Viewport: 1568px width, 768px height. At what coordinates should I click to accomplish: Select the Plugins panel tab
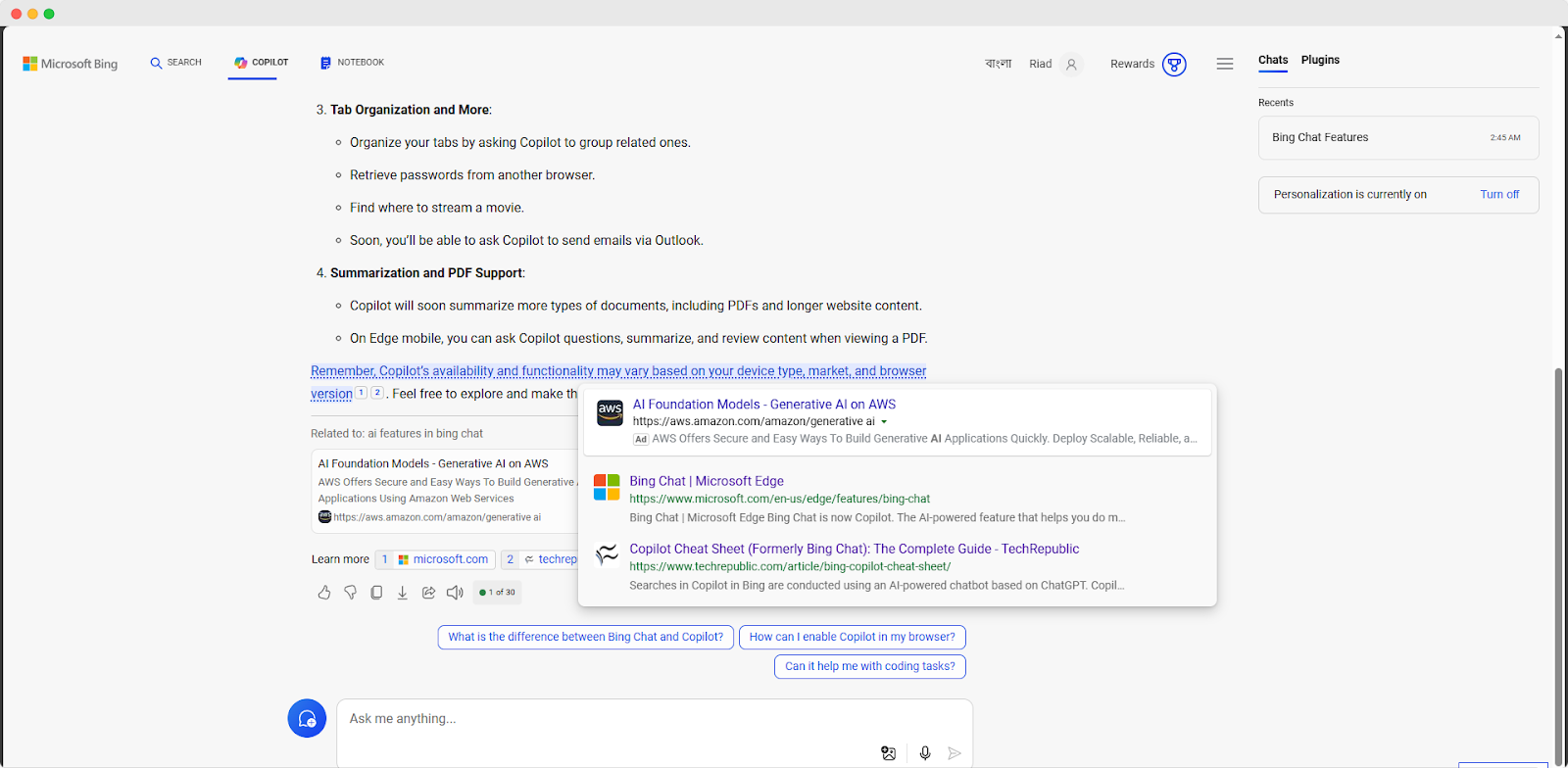click(x=1320, y=60)
